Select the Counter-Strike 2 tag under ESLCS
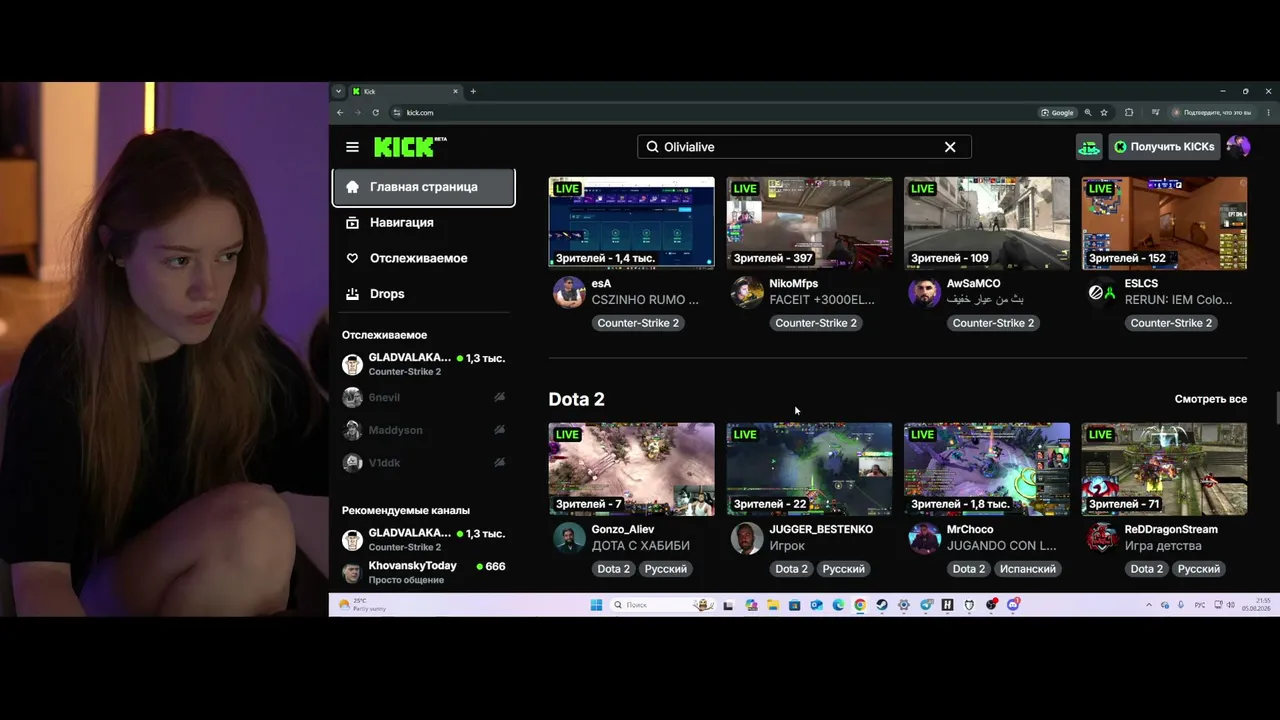The width and height of the screenshot is (1280, 720). [1171, 323]
